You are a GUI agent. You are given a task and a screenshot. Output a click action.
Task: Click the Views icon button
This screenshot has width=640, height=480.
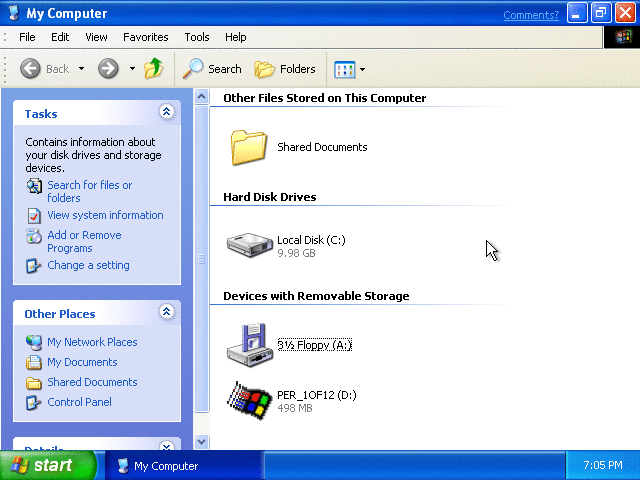pyautogui.click(x=344, y=69)
